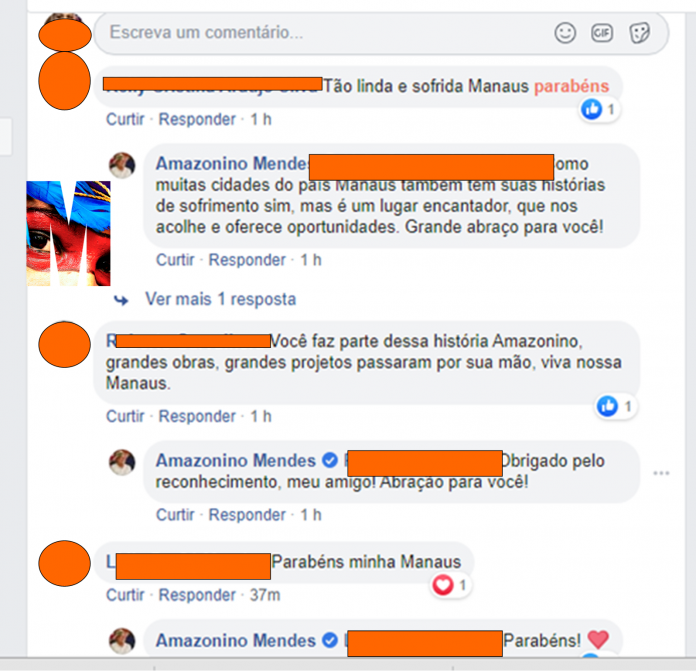Click the pink 'parabéns' hashtag text
The width and height of the screenshot is (696, 671).
[571, 86]
